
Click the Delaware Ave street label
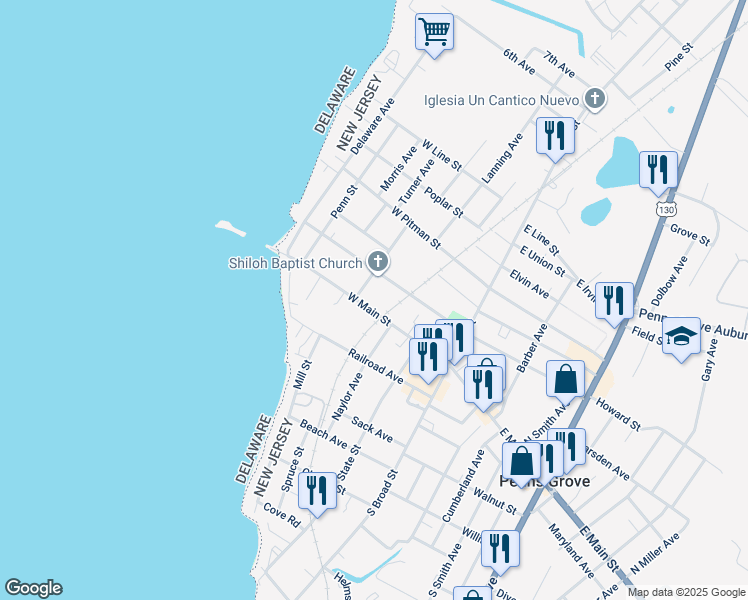(x=373, y=125)
